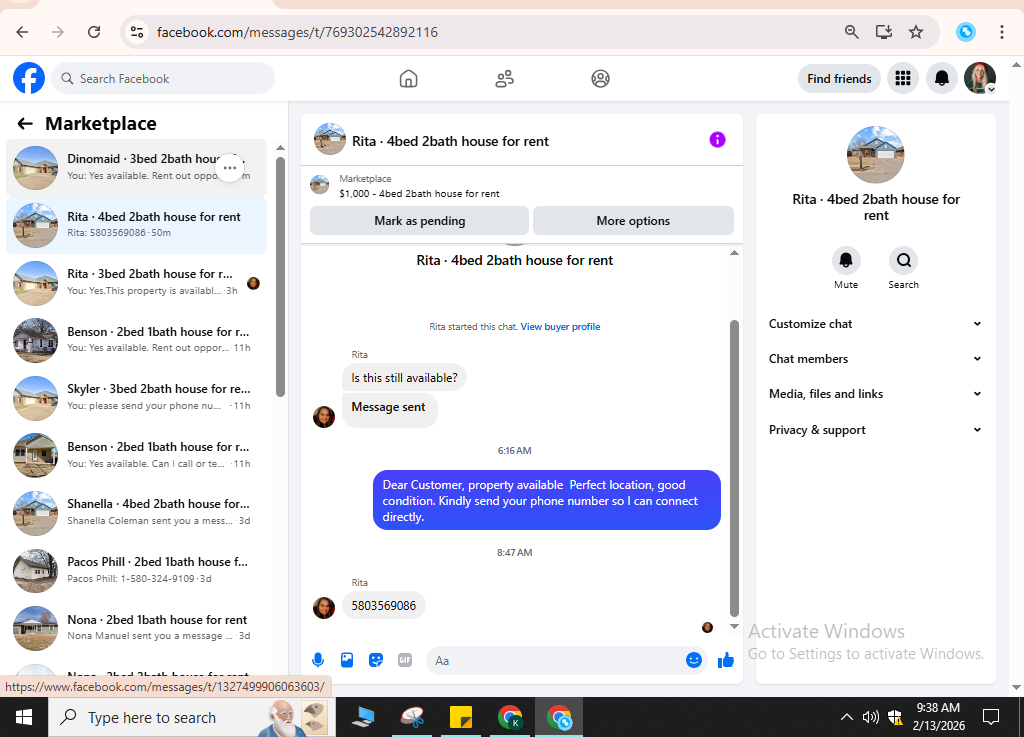Screen dimensions: 1024x737
Task: Expand Media, files and links section
Action: click(x=875, y=394)
